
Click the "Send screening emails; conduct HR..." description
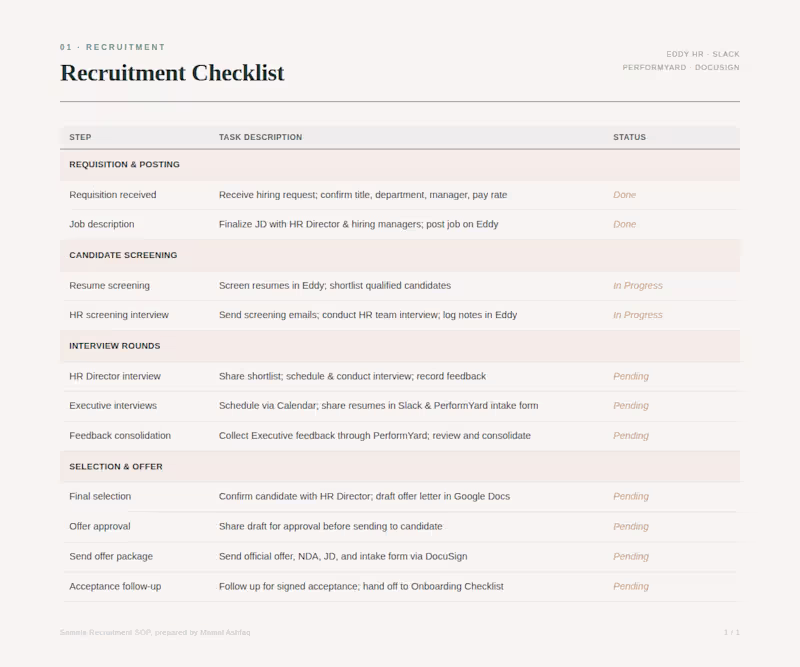(368, 315)
